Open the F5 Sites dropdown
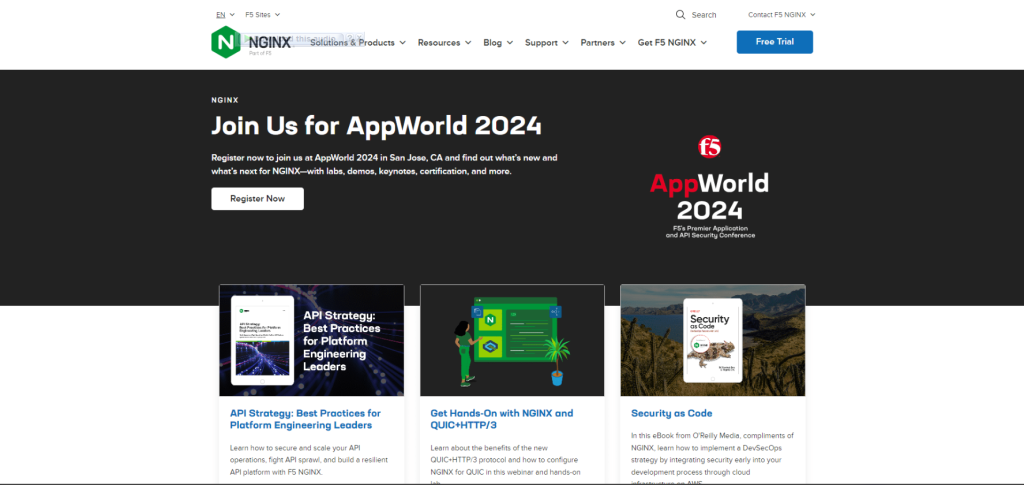 pyautogui.click(x=263, y=14)
